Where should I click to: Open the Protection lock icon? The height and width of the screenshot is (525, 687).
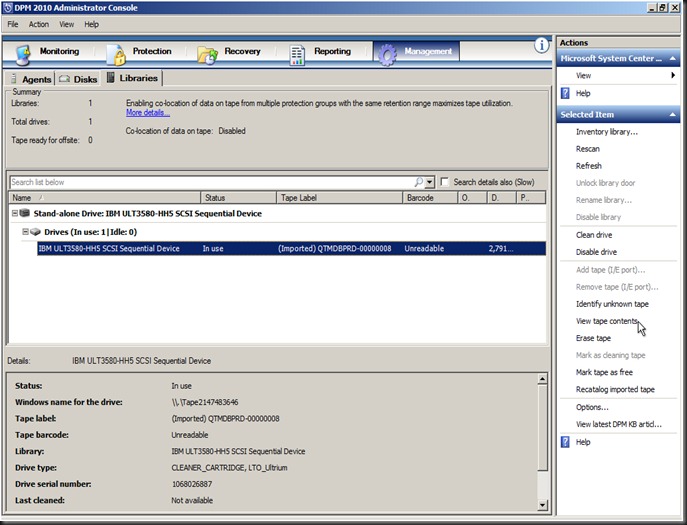116,53
